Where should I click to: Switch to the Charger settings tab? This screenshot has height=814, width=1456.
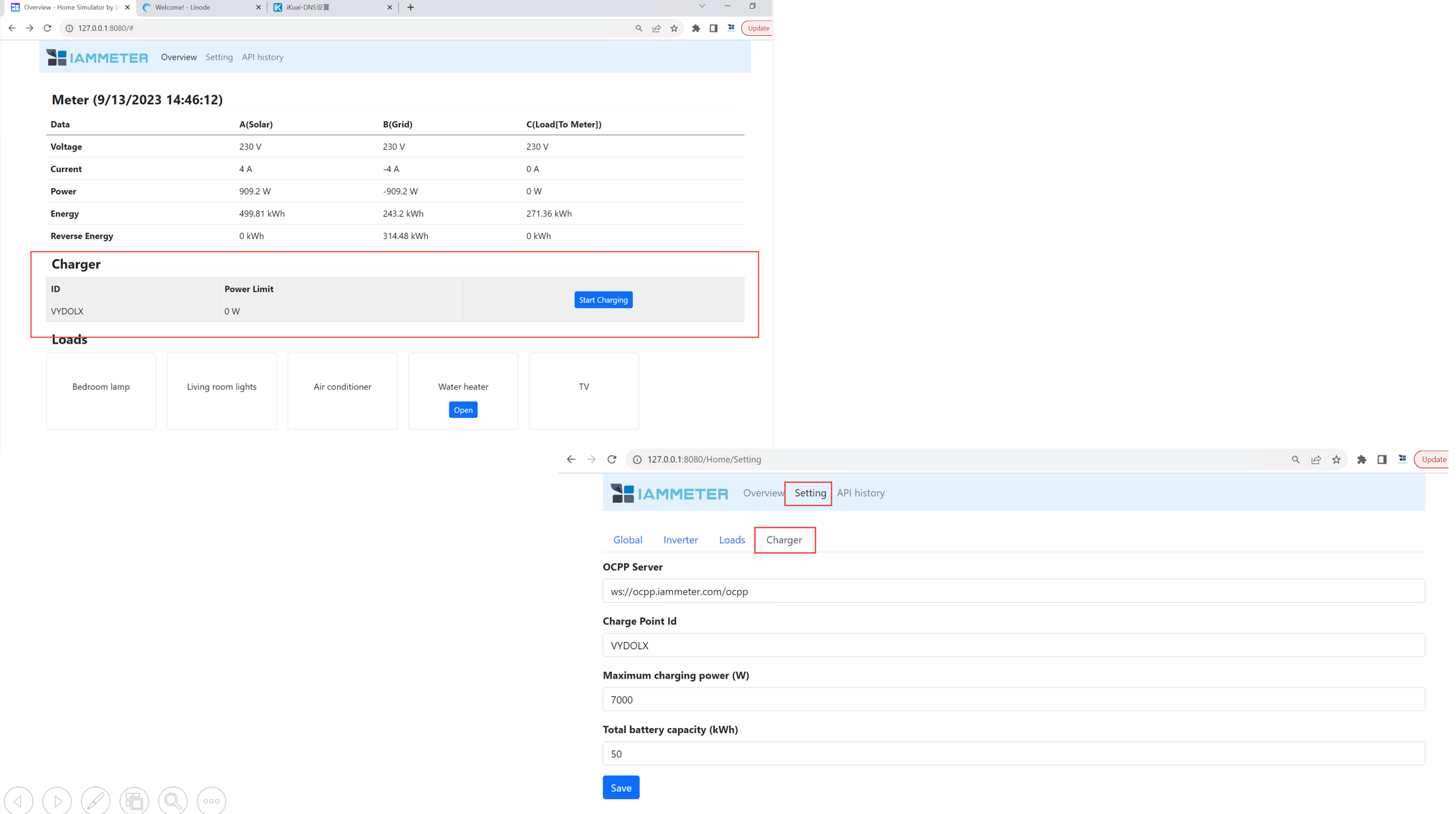tap(784, 540)
